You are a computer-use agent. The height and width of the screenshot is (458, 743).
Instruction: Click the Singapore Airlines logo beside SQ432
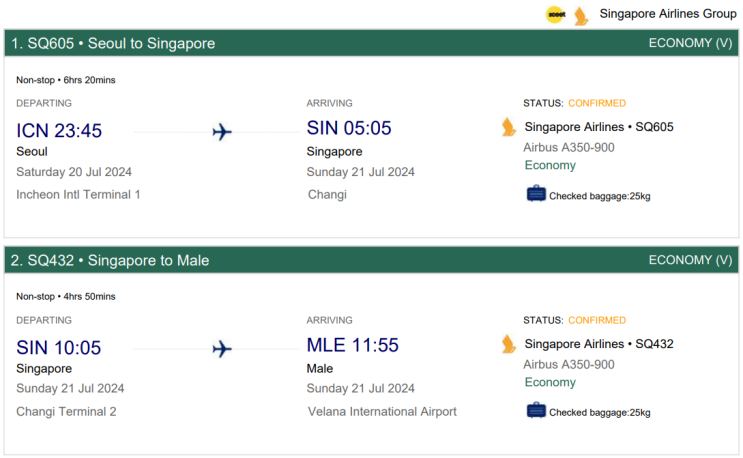pyautogui.click(x=509, y=344)
